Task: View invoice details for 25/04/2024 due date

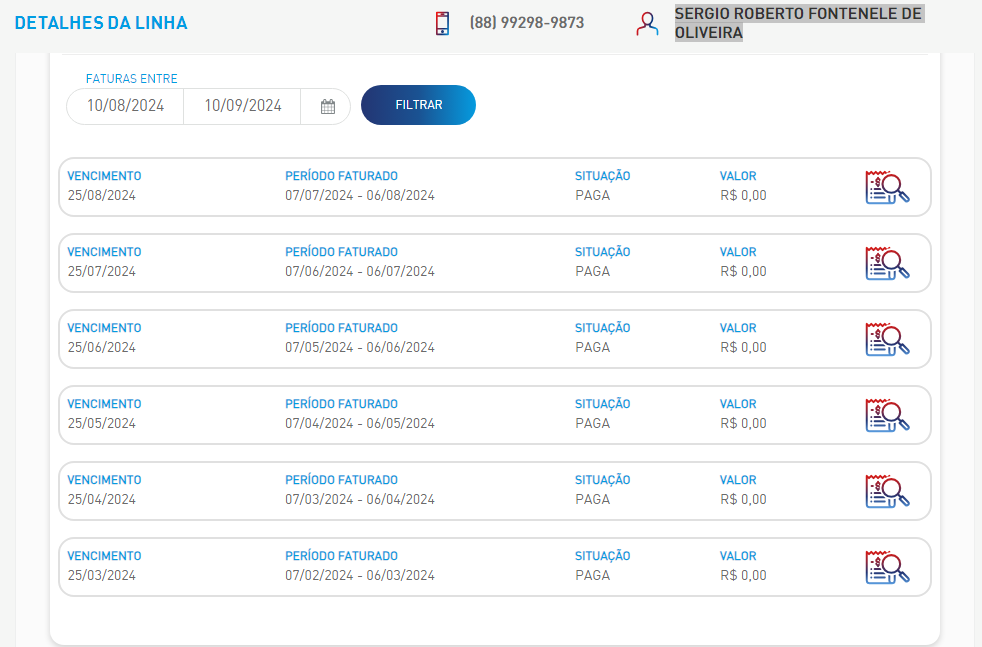Action: [x=887, y=491]
